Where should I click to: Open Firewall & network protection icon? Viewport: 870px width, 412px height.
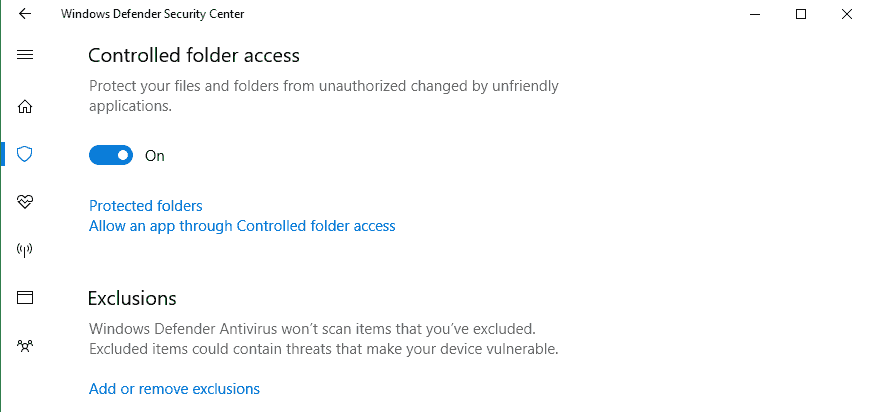(x=26, y=250)
